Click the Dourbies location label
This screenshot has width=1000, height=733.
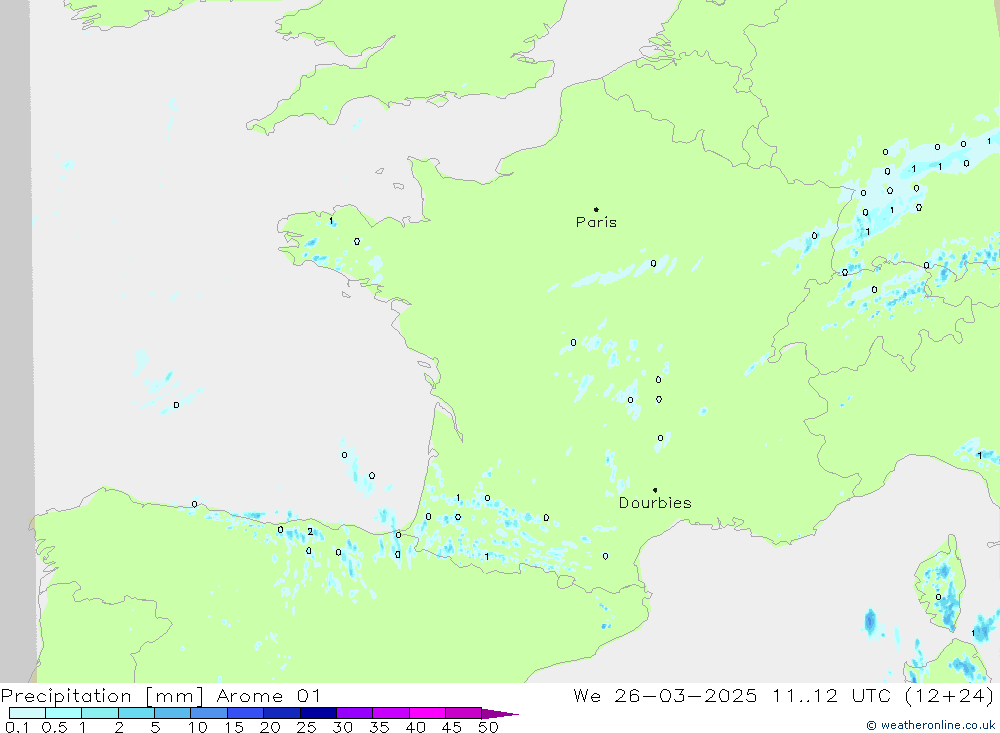tap(655, 503)
